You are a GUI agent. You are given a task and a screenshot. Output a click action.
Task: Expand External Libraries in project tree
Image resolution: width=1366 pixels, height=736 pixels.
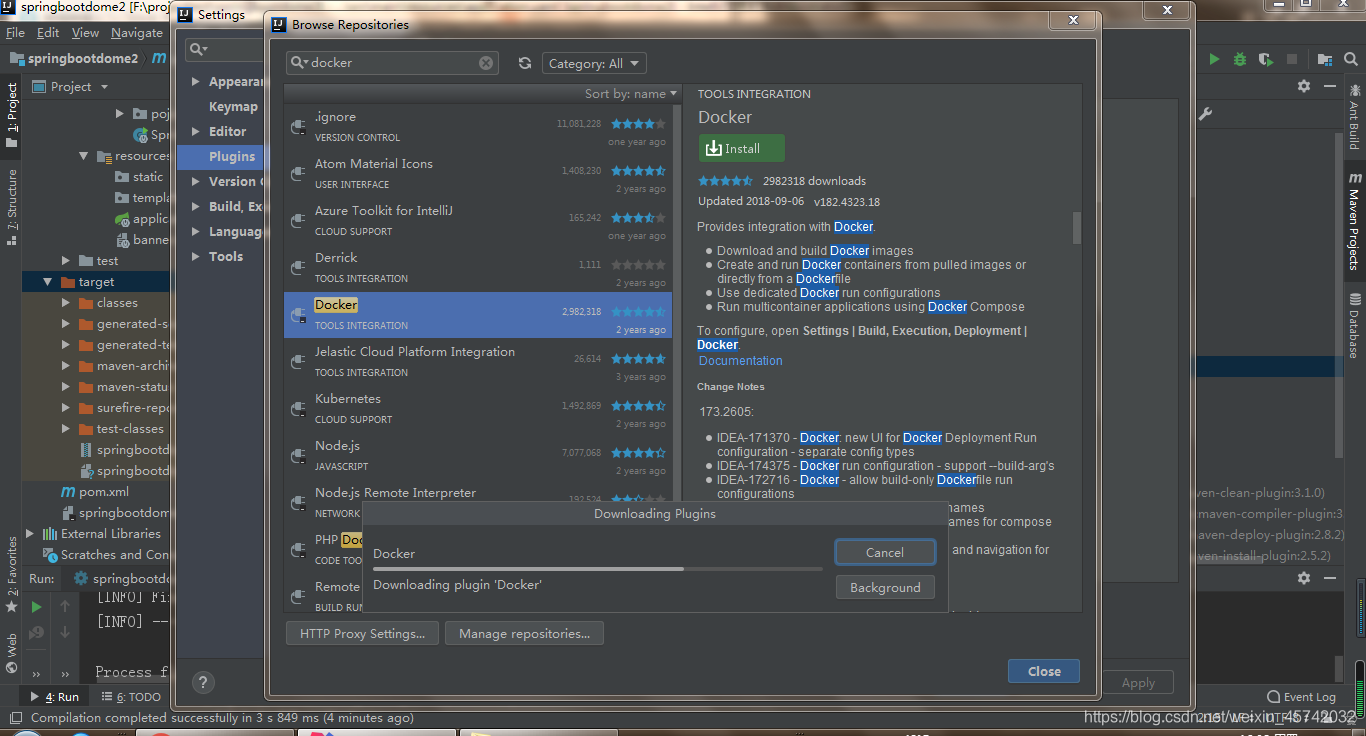coord(29,534)
